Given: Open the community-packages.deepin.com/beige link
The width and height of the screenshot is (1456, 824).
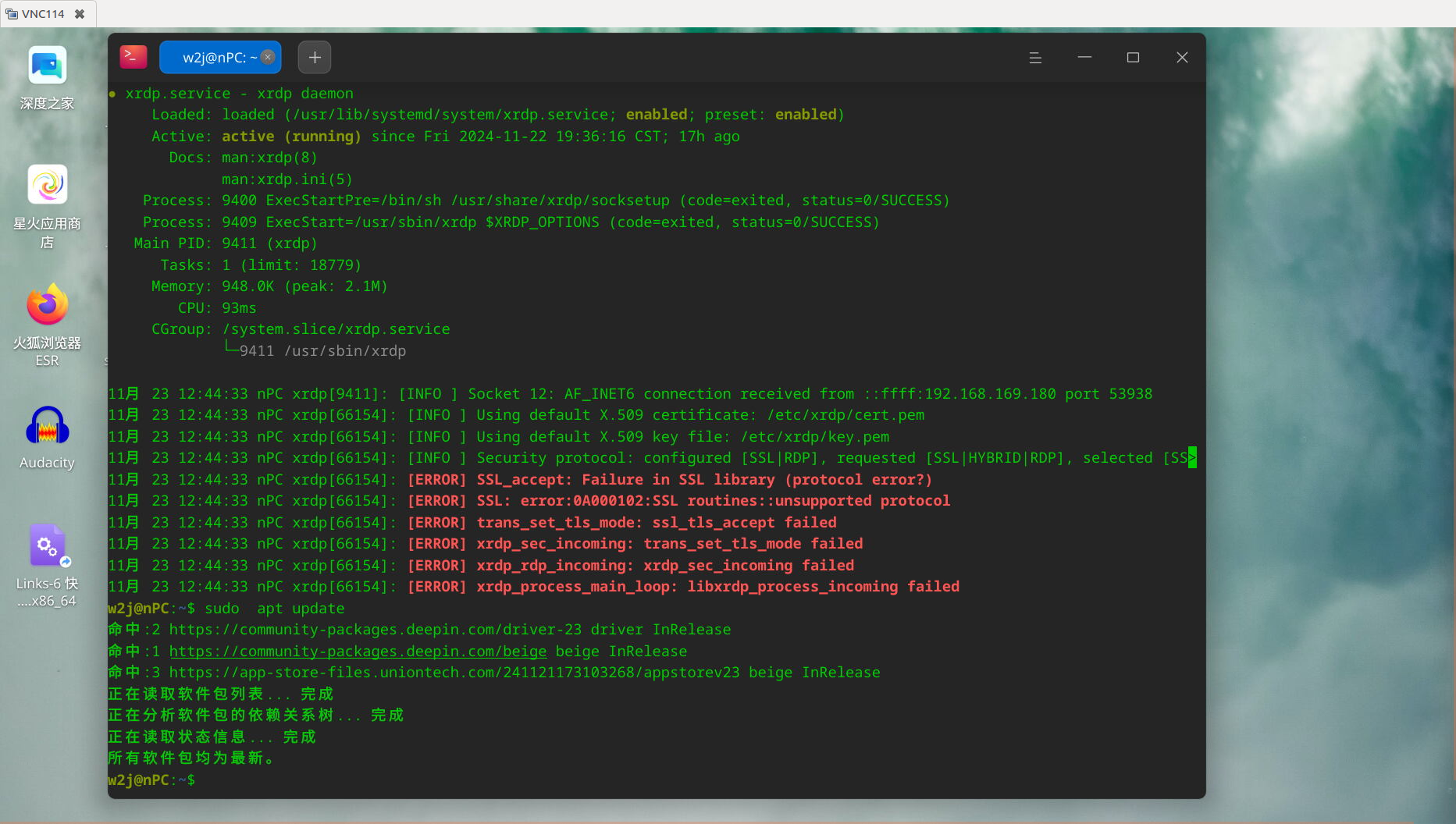Looking at the screenshot, I should pos(358,651).
